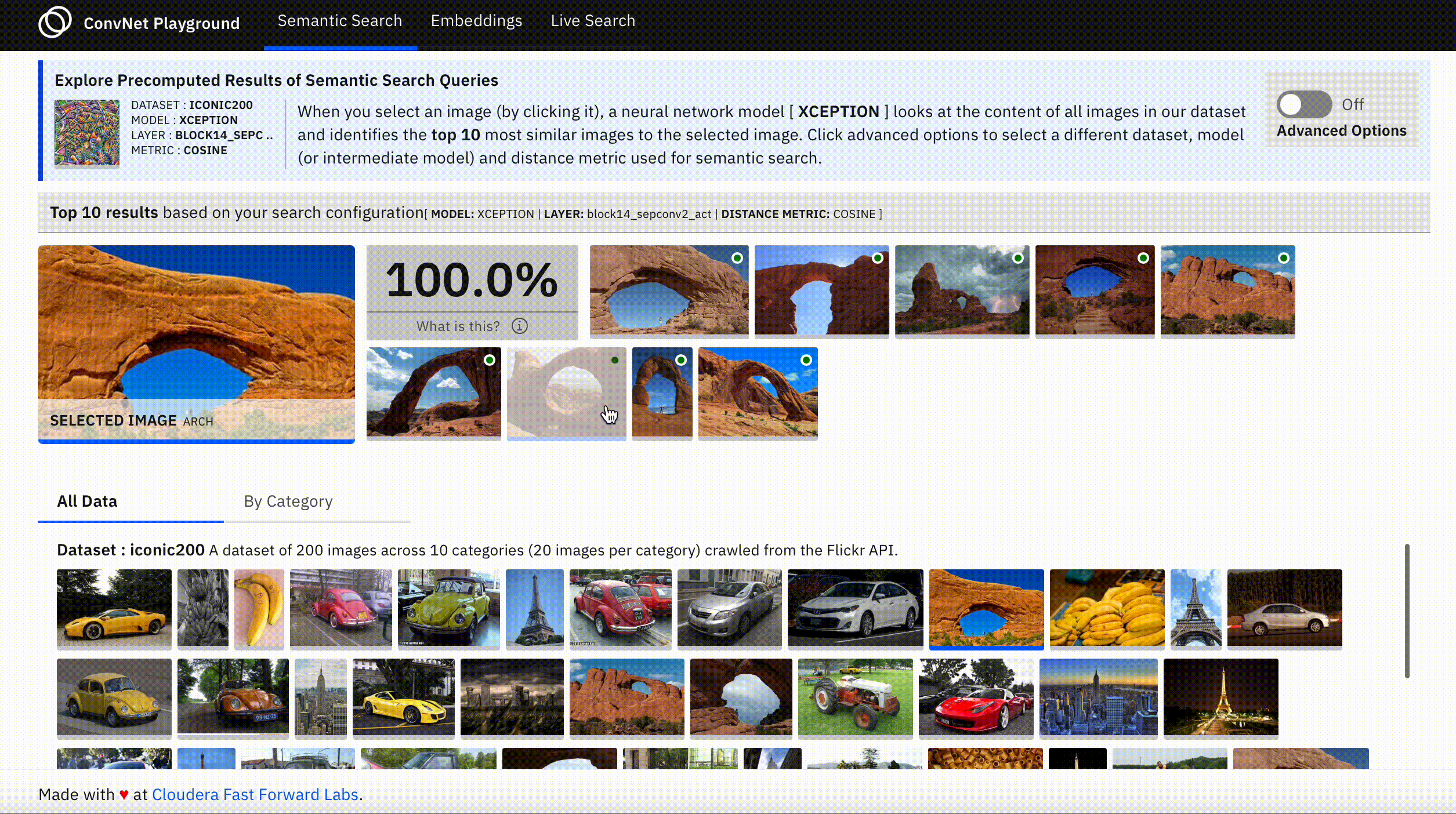Viewport: 1456px width, 814px height.
Task: Click the Xception model visualization thumbnail icon
Action: click(x=87, y=132)
